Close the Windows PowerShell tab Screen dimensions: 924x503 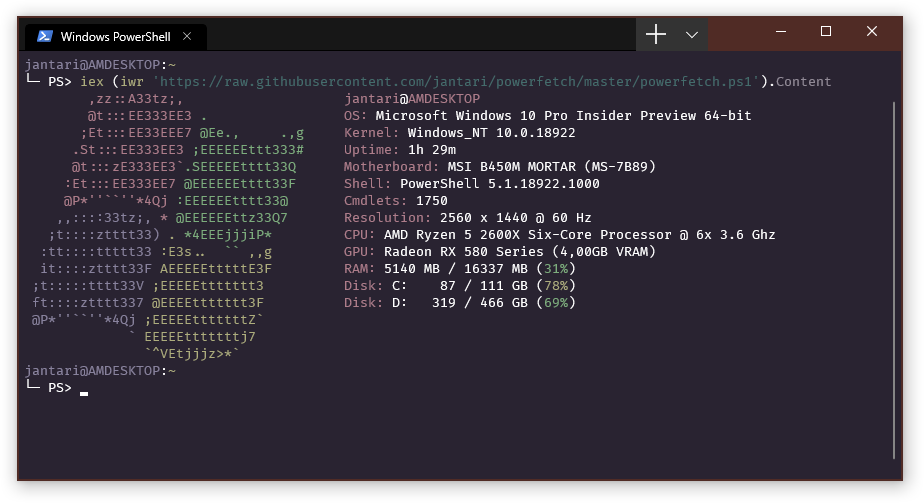click(187, 37)
